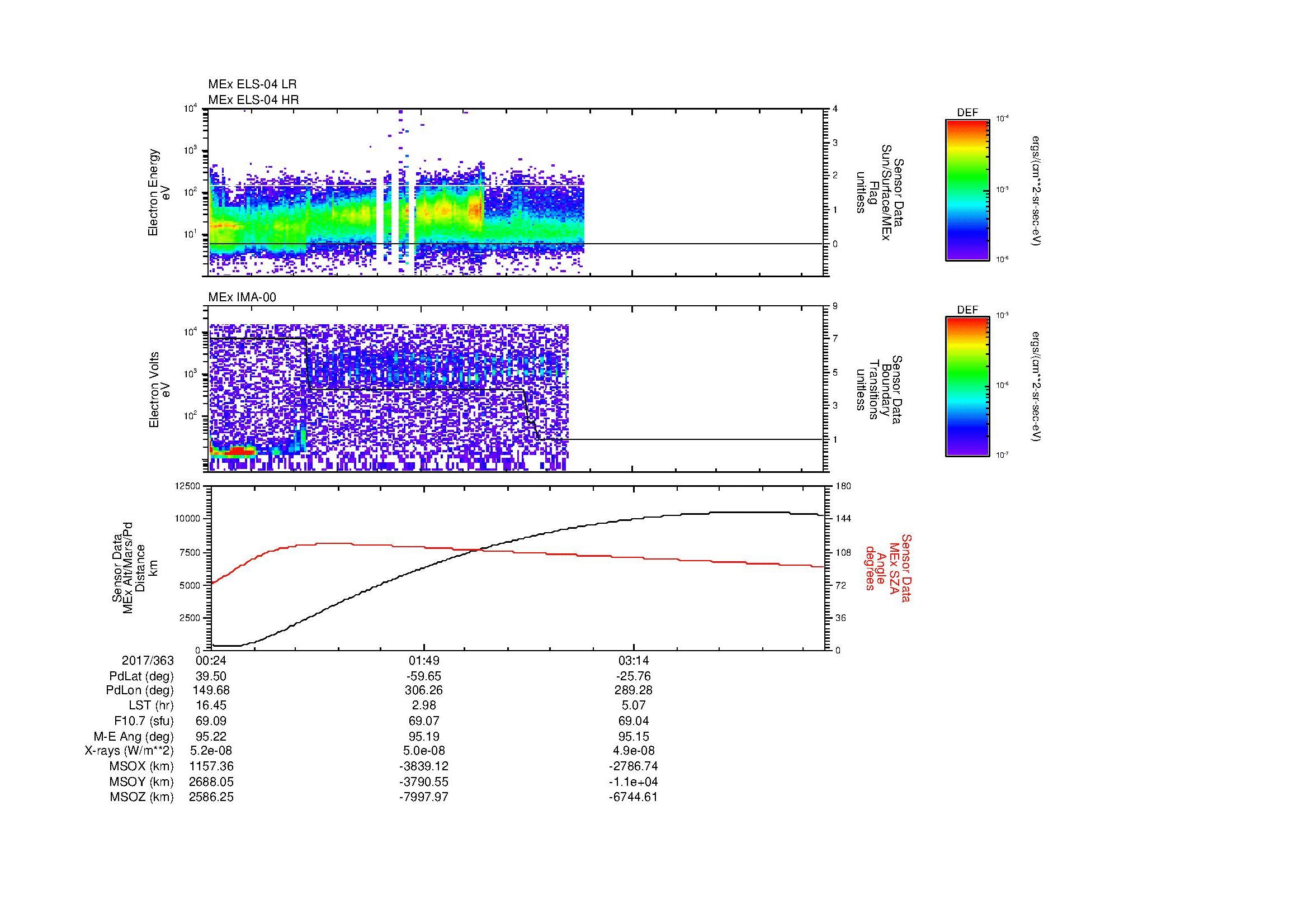Click the Electron Volts eV axis label

click(x=159, y=390)
